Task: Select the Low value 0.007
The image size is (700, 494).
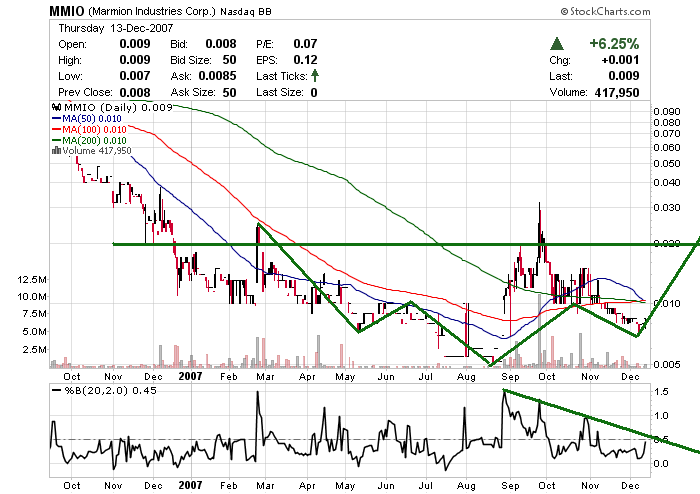Action: coord(135,76)
